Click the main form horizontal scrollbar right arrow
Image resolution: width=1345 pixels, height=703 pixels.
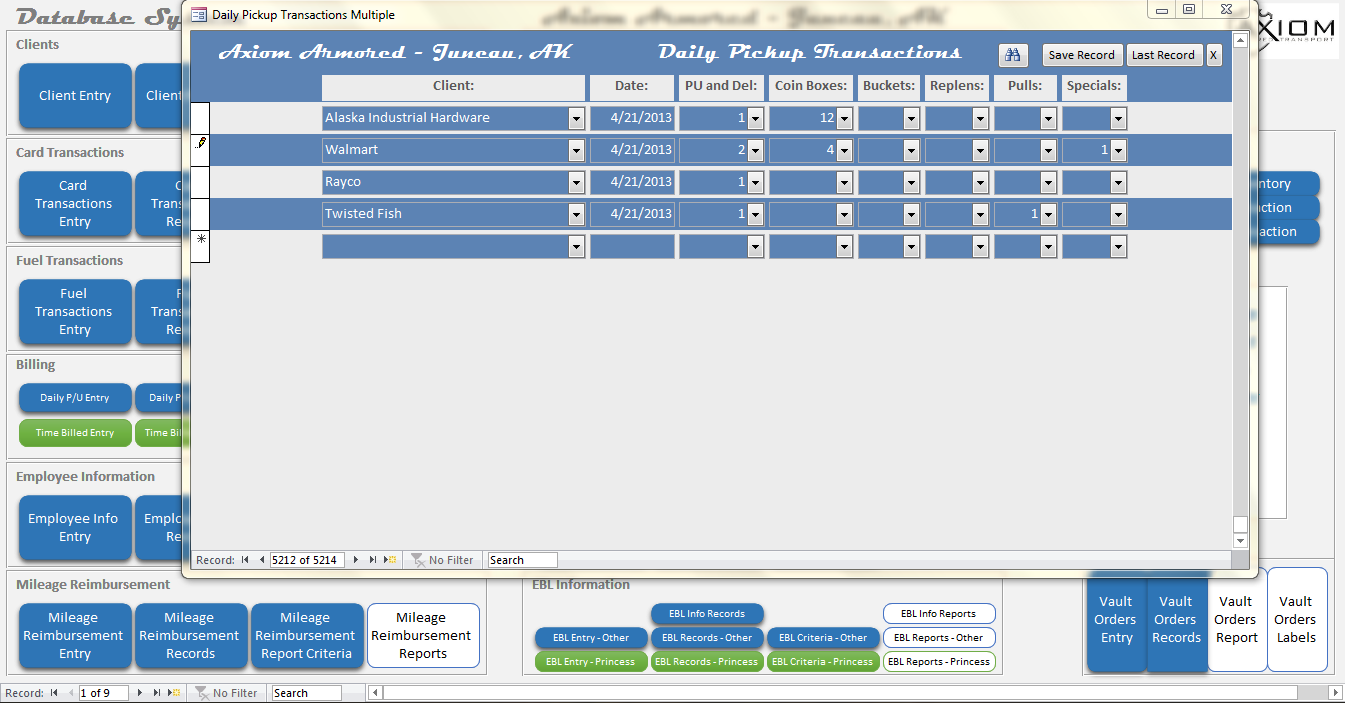[1334, 693]
